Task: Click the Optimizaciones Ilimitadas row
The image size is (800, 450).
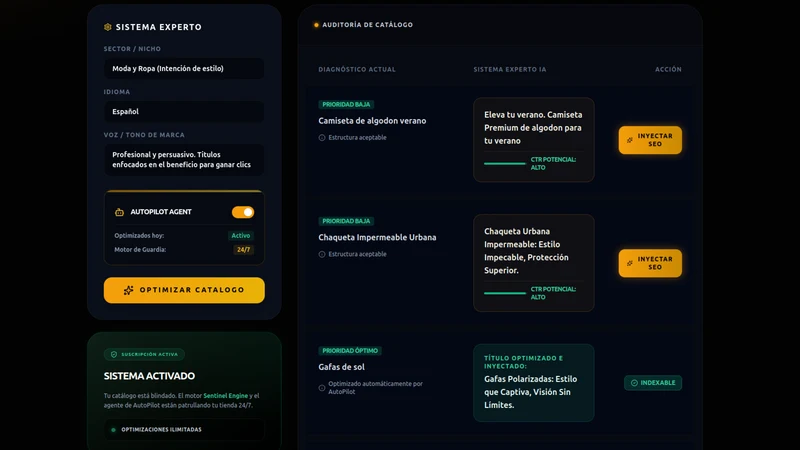Action: tap(184, 430)
